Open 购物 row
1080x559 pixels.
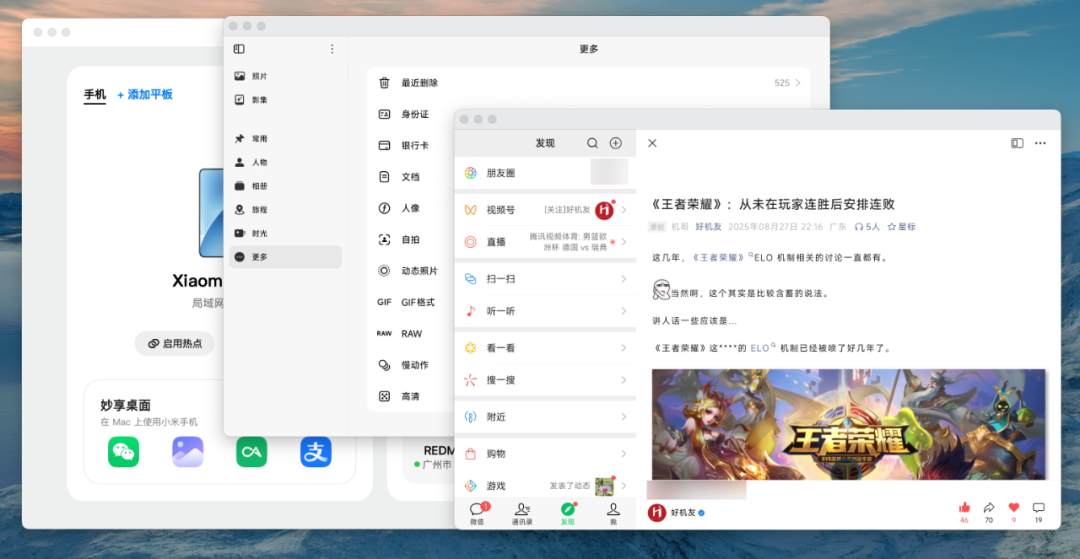[545, 454]
